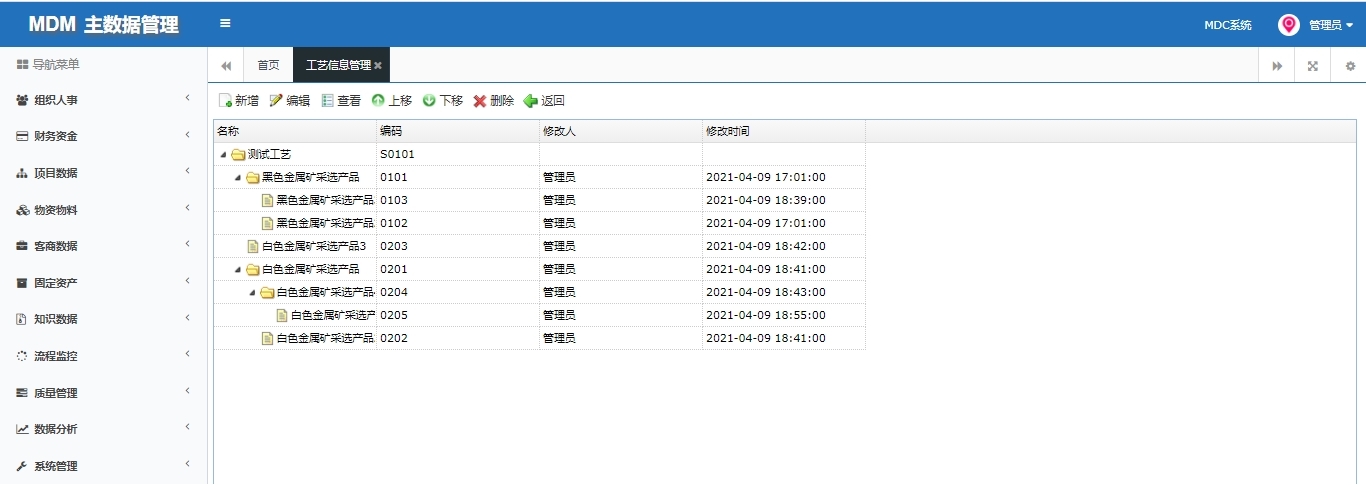The image size is (1366, 485).
Task: Click folder icon of row 0201
Action: pyautogui.click(x=253, y=270)
